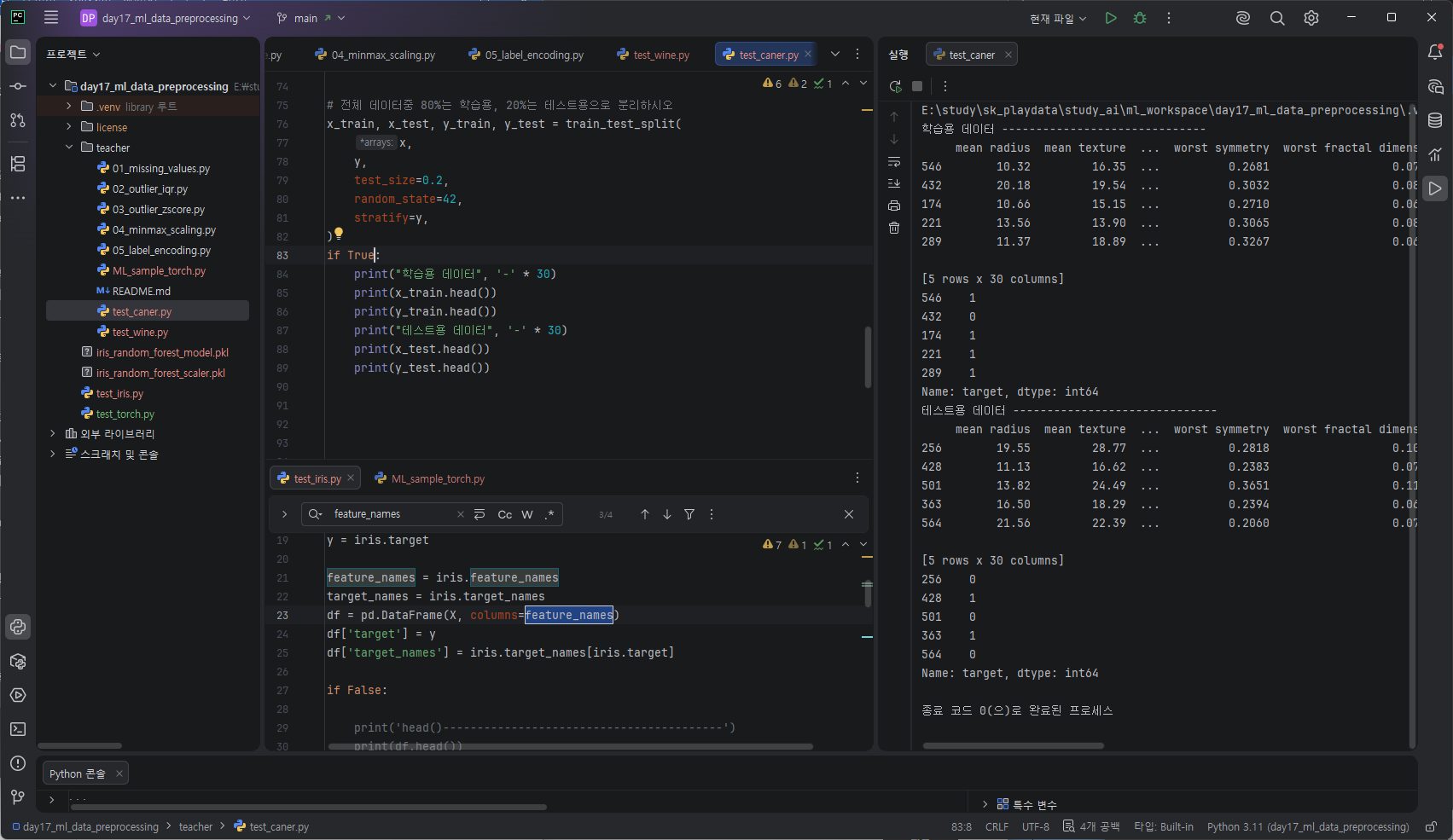Rerun test_caner in Run panel

point(895,86)
